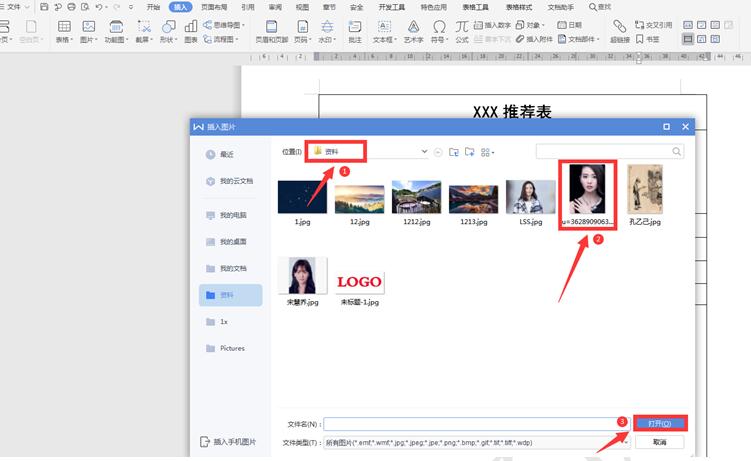Viewport: 751px width, 461px height.
Task: Switch to the 表格工具 tab
Action: (475, 7)
